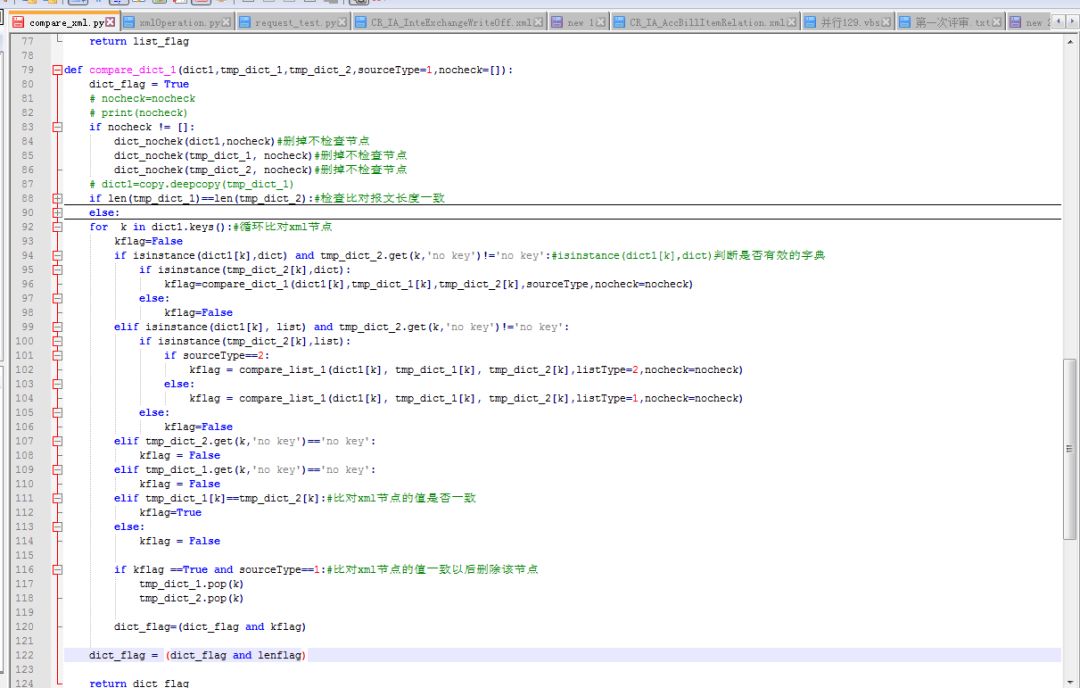The width and height of the screenshot is (1080, 688).
Task: Click 'kflag=compare_dict_1' call on line 96
Action: coord(428,284)
